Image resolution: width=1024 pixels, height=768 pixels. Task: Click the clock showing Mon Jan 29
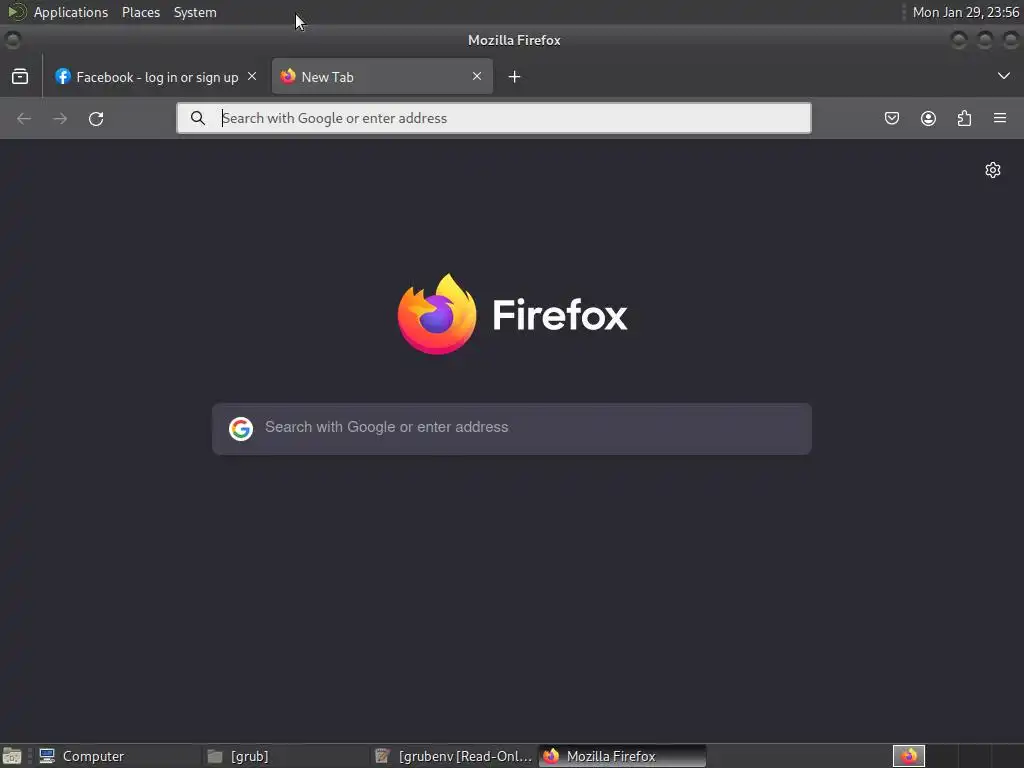pos(965,12)
